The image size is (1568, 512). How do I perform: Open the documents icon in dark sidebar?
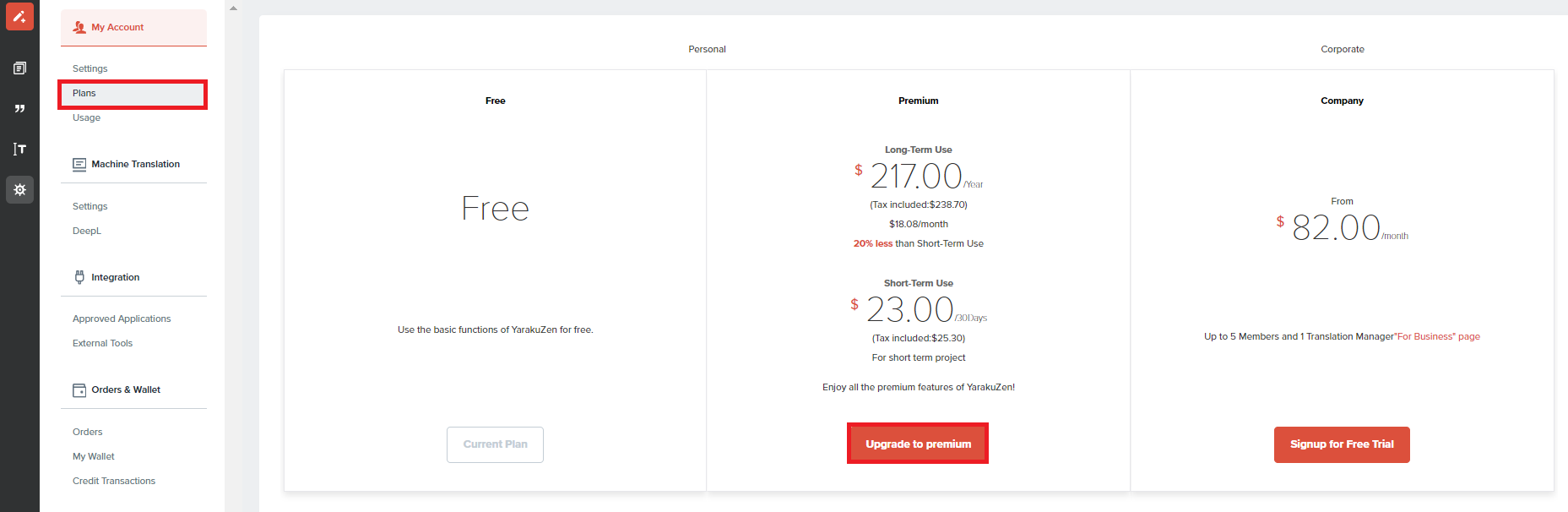[19, 68]
